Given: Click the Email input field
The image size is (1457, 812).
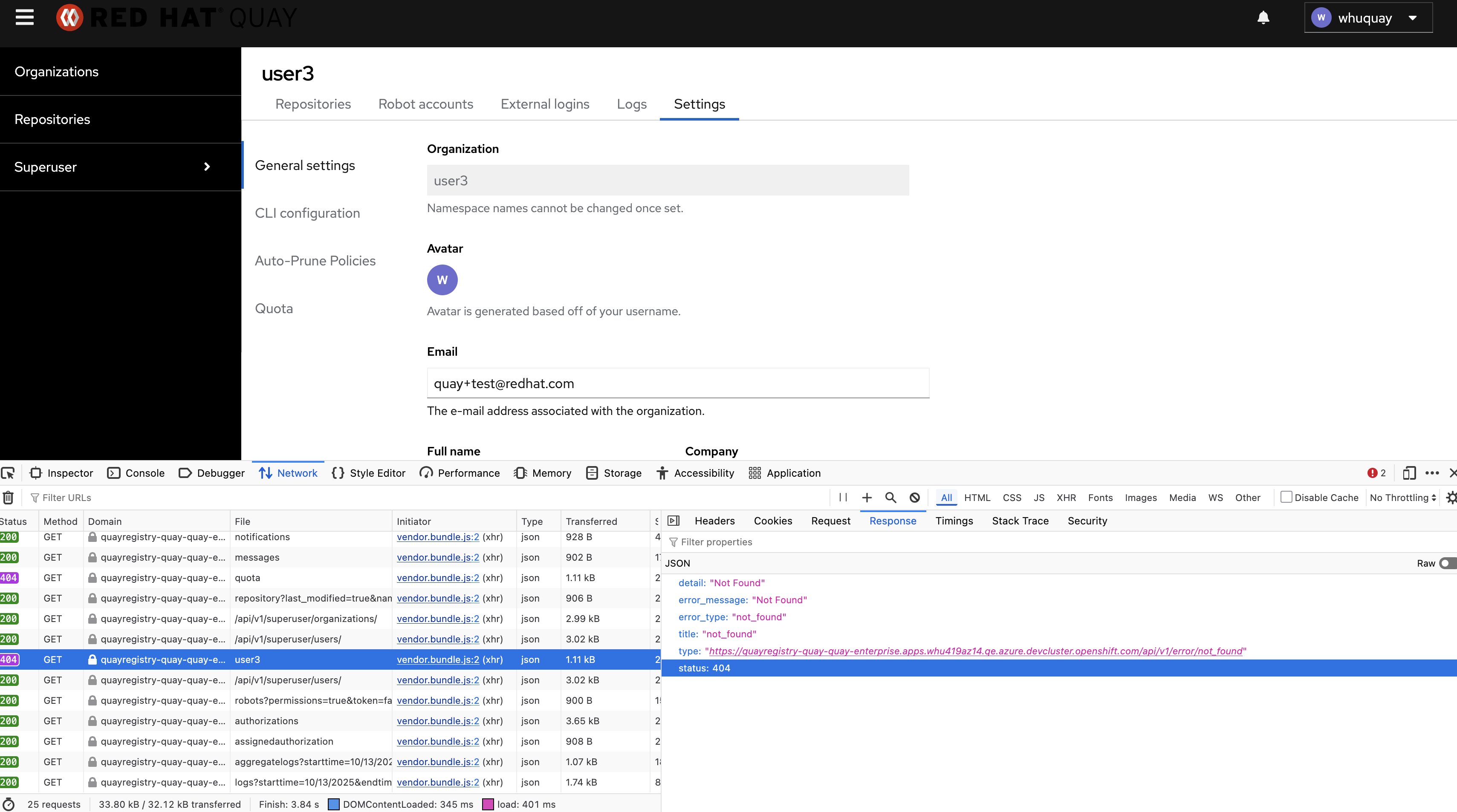Looking at the screenshot, I should [678, 383].
